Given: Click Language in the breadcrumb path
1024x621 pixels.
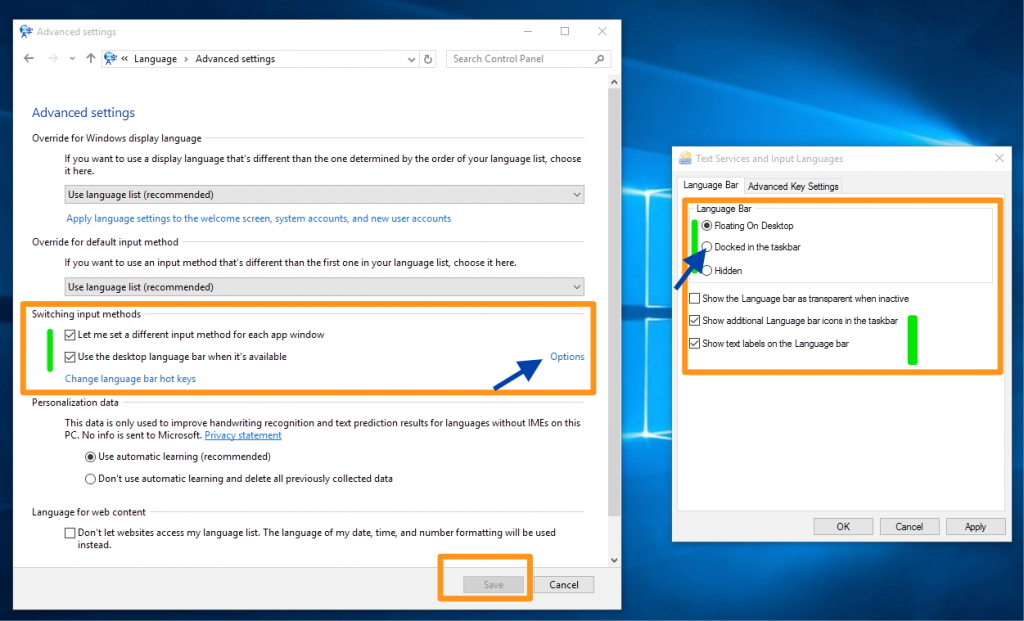Looking at the screenshot, I should tap(155, 59).
